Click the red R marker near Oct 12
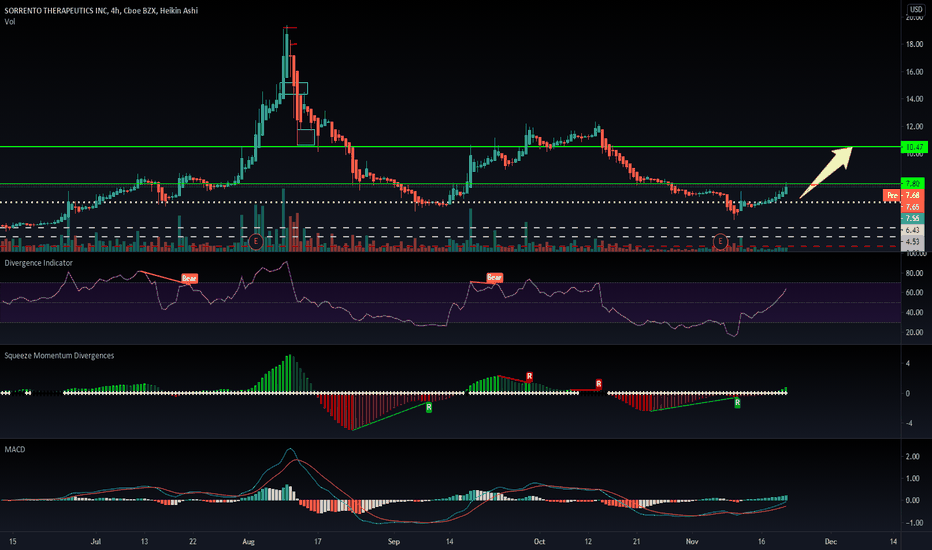Viewport: 932px width, 550px height. [599, 384]
